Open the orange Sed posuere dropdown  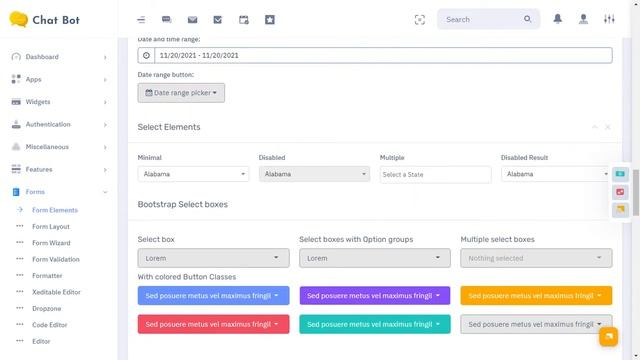536,296
